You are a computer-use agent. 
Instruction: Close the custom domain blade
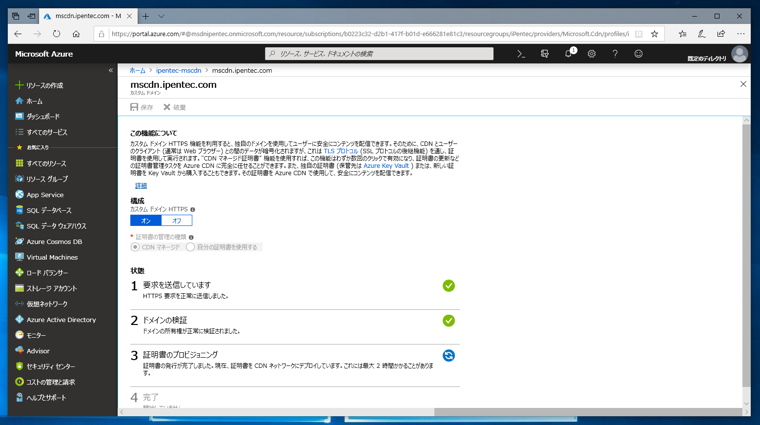click(x=743, y=84)
